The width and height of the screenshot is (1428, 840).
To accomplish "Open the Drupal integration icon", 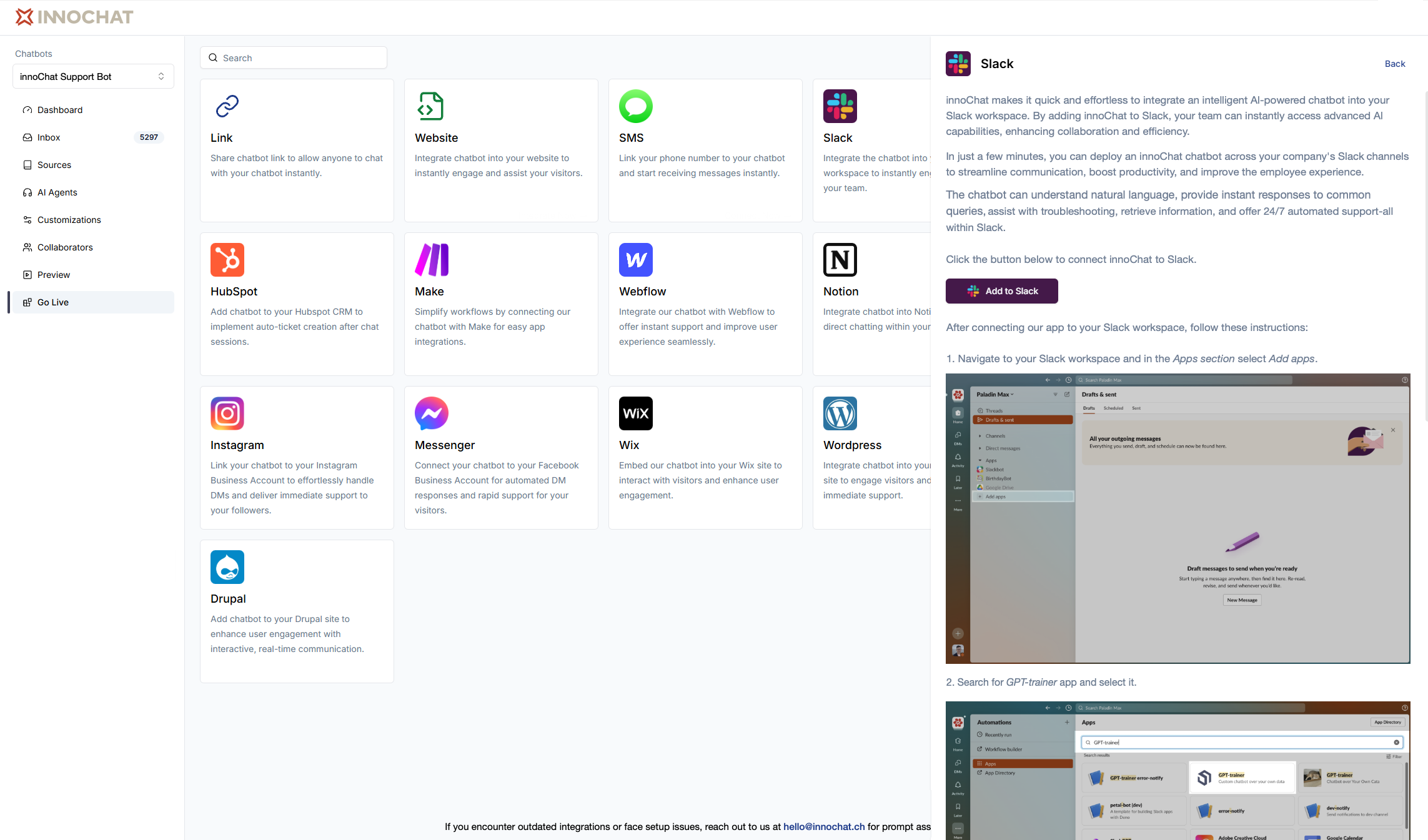I will [x=227, y=567].
